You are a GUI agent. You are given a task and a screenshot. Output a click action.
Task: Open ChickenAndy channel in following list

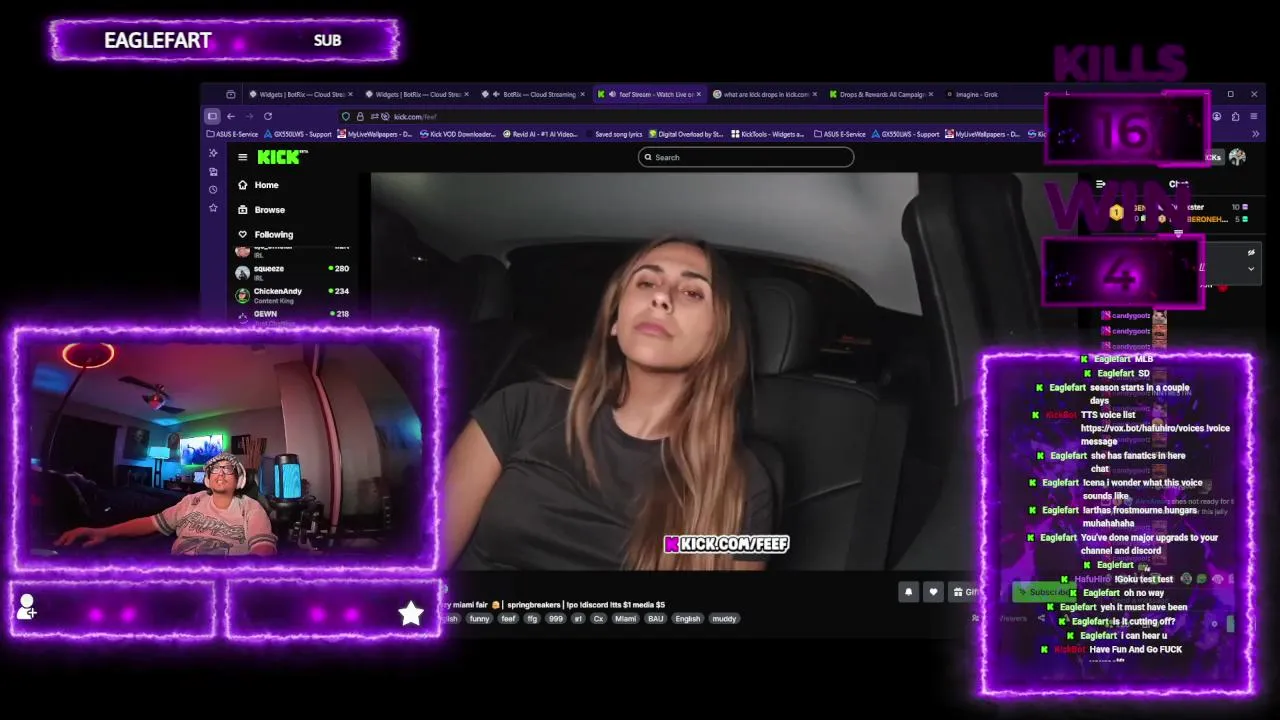(x=292, y=295)
